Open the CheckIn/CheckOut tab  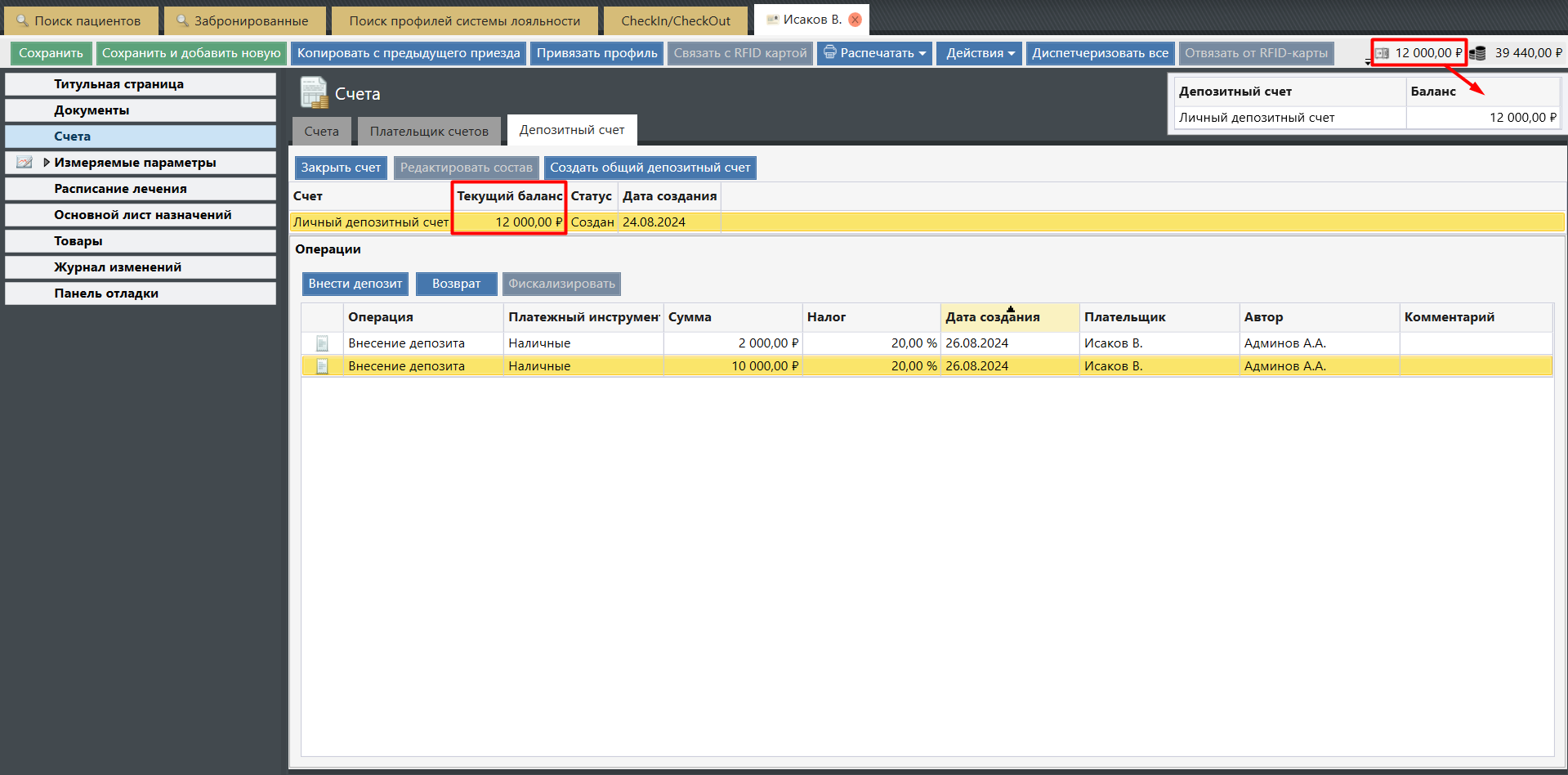(x=675, y=20)
